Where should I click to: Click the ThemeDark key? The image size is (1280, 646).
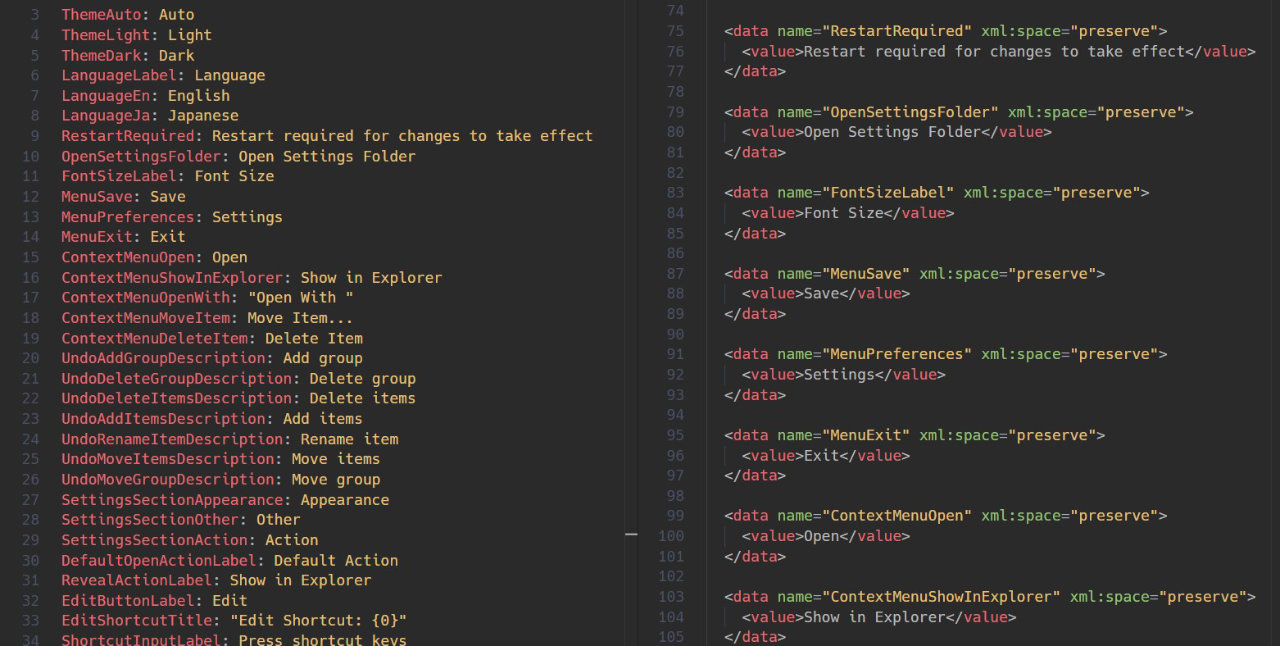[x=101, y=55]
